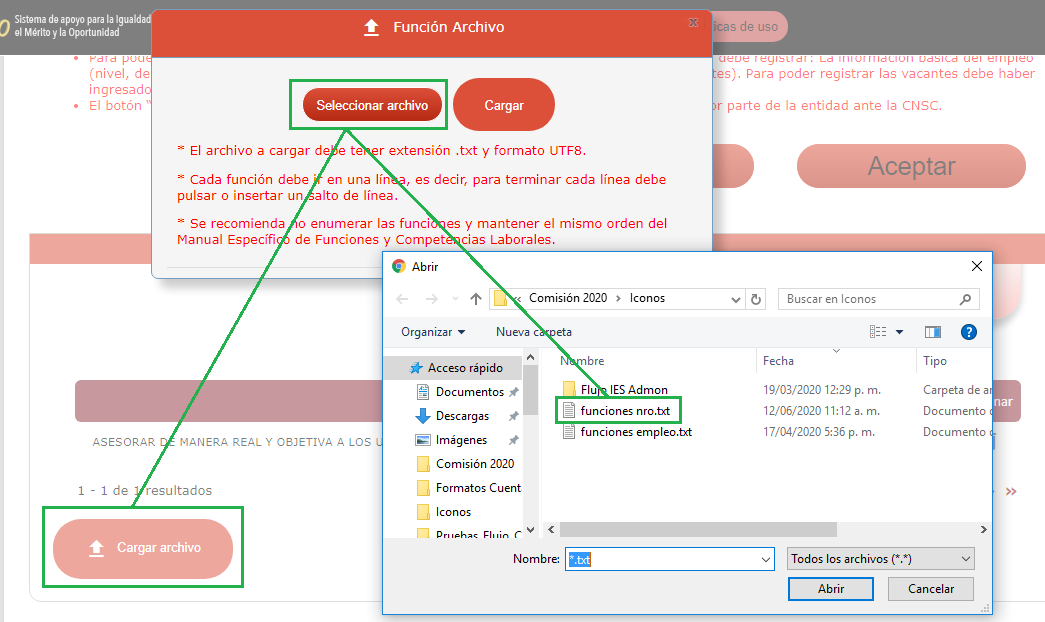Open the Organizar menu

(x=433, y=332)
